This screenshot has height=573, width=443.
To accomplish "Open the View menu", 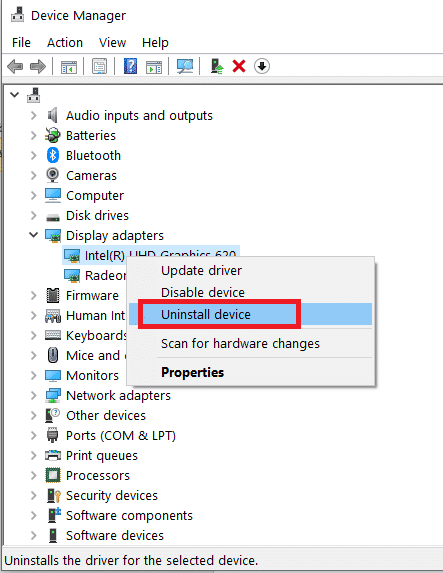I will click(x=112, y=42).
